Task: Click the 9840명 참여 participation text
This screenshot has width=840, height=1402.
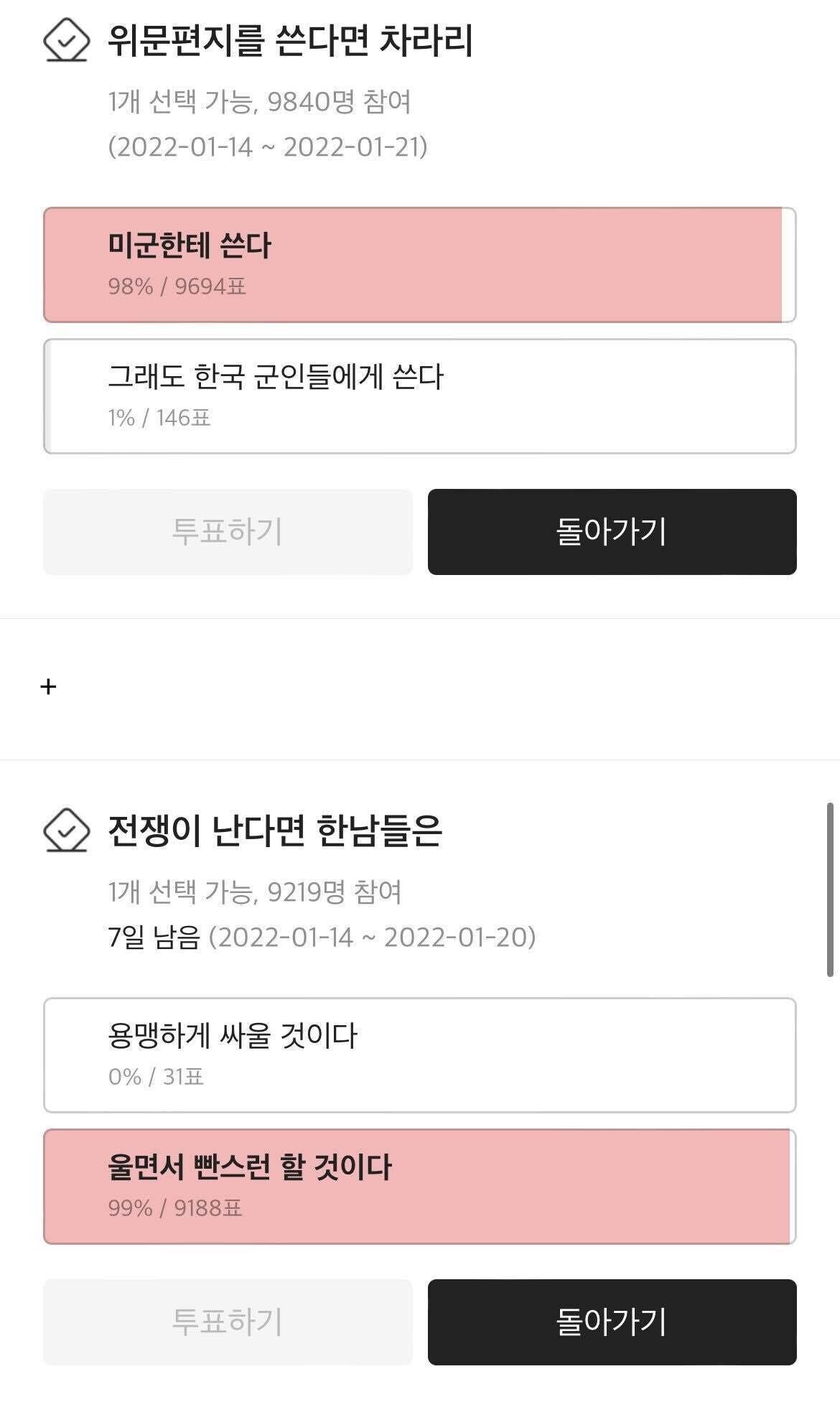Action: [339, 102]
